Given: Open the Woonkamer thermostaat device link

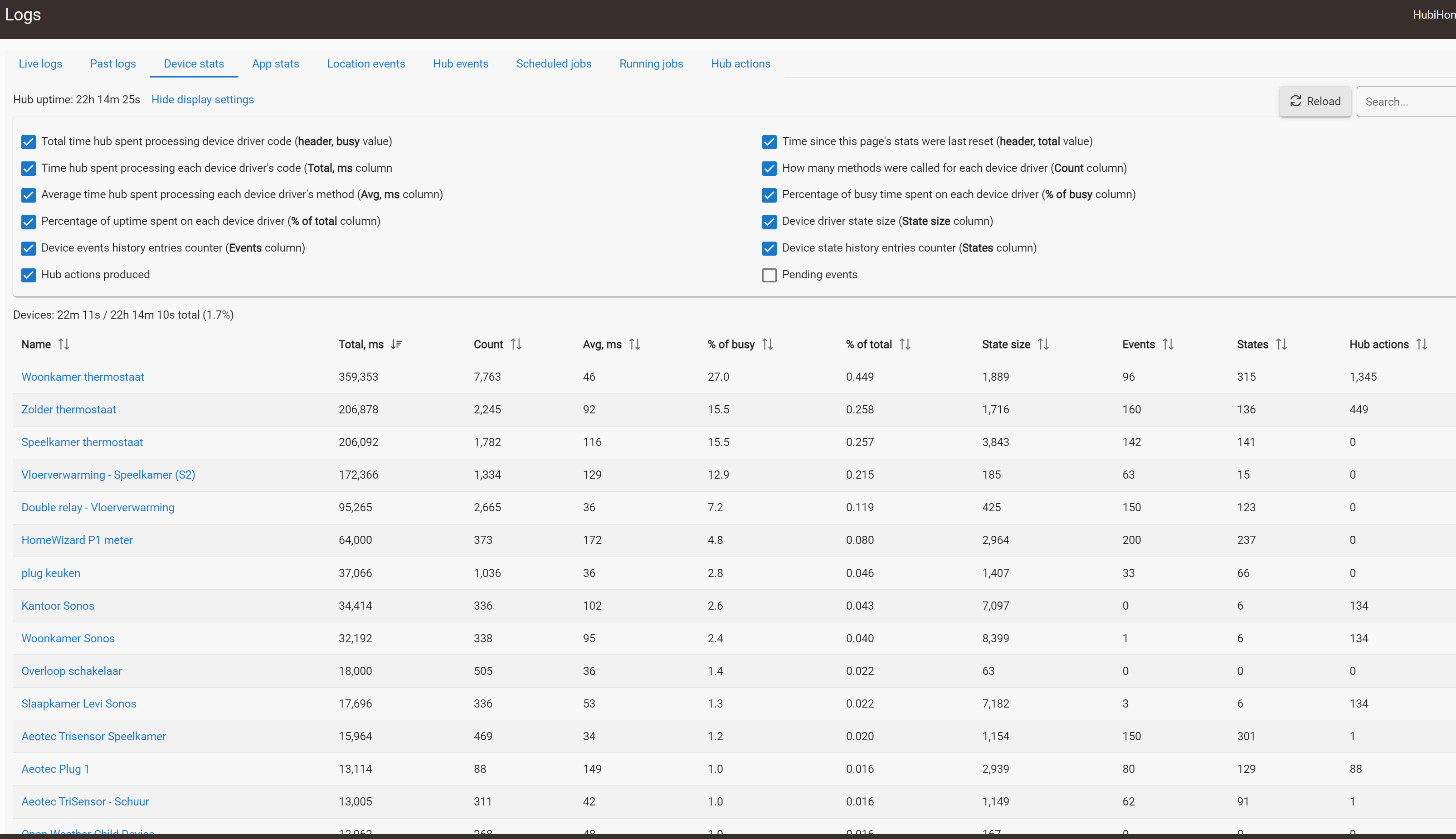Looking at the screenshot, I should tap(83, 377).
